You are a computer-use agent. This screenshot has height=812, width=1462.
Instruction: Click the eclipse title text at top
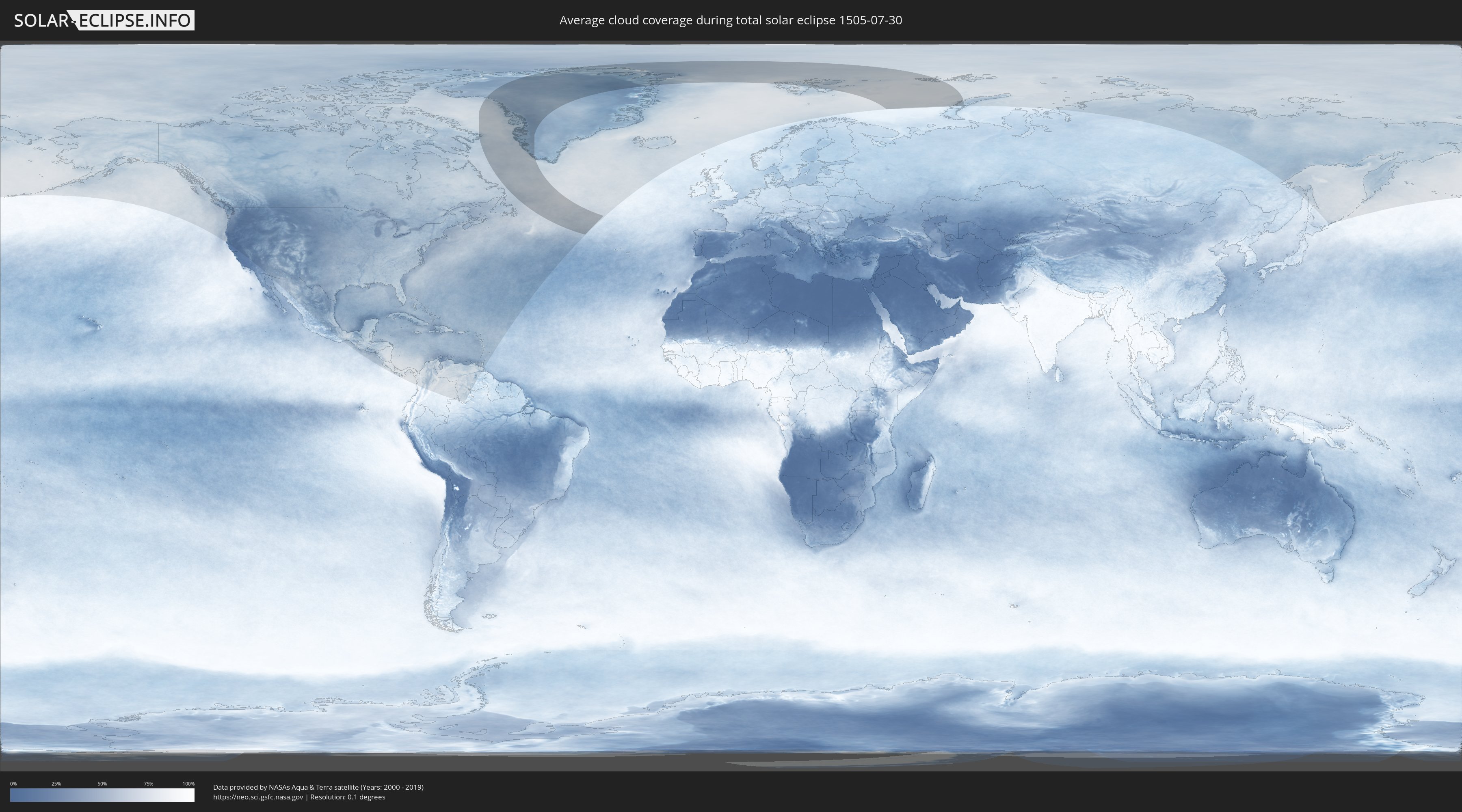coord(731,20)
